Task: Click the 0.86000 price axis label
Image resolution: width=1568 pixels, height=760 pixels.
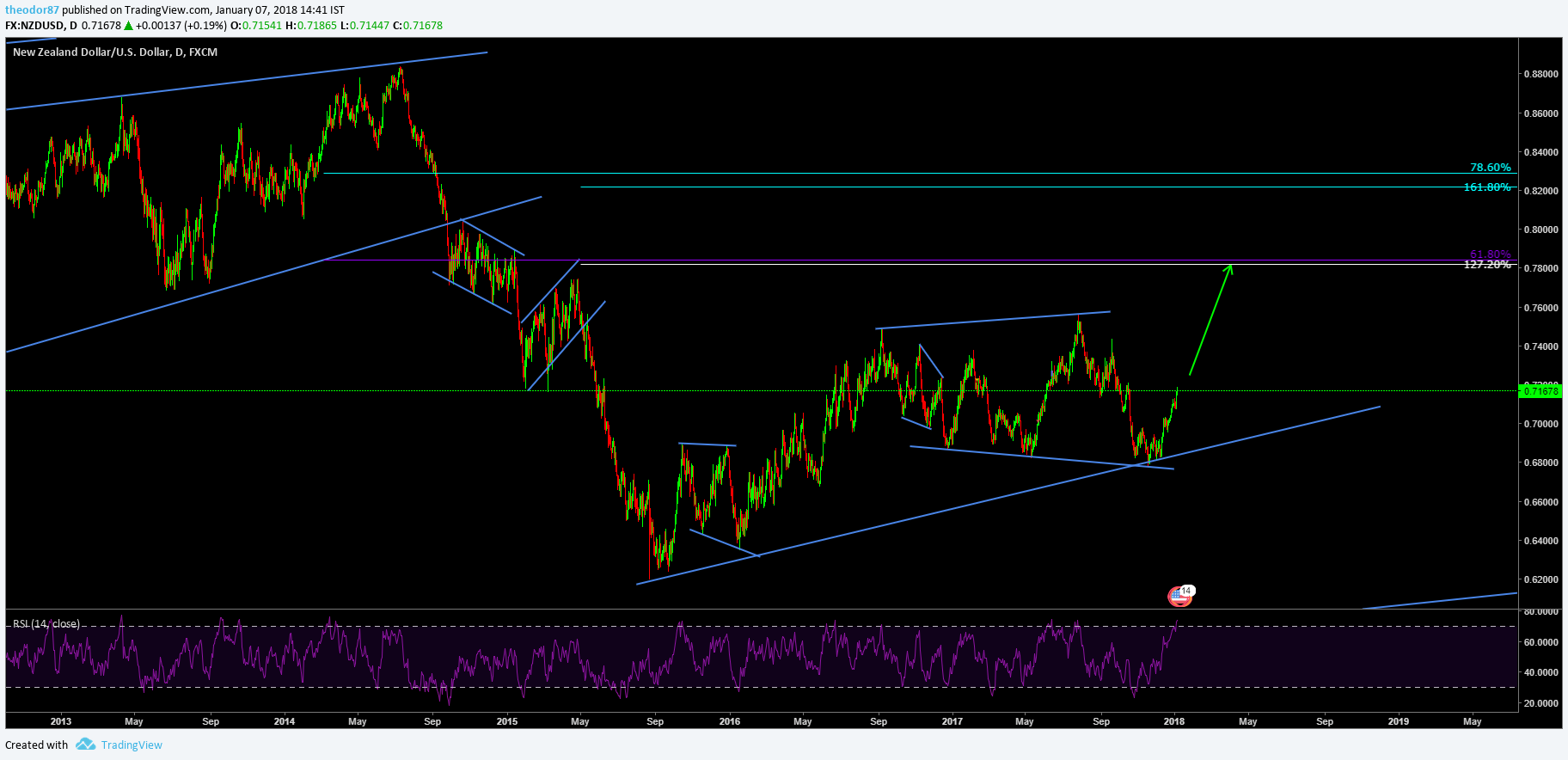Action: click(1540, 113)
